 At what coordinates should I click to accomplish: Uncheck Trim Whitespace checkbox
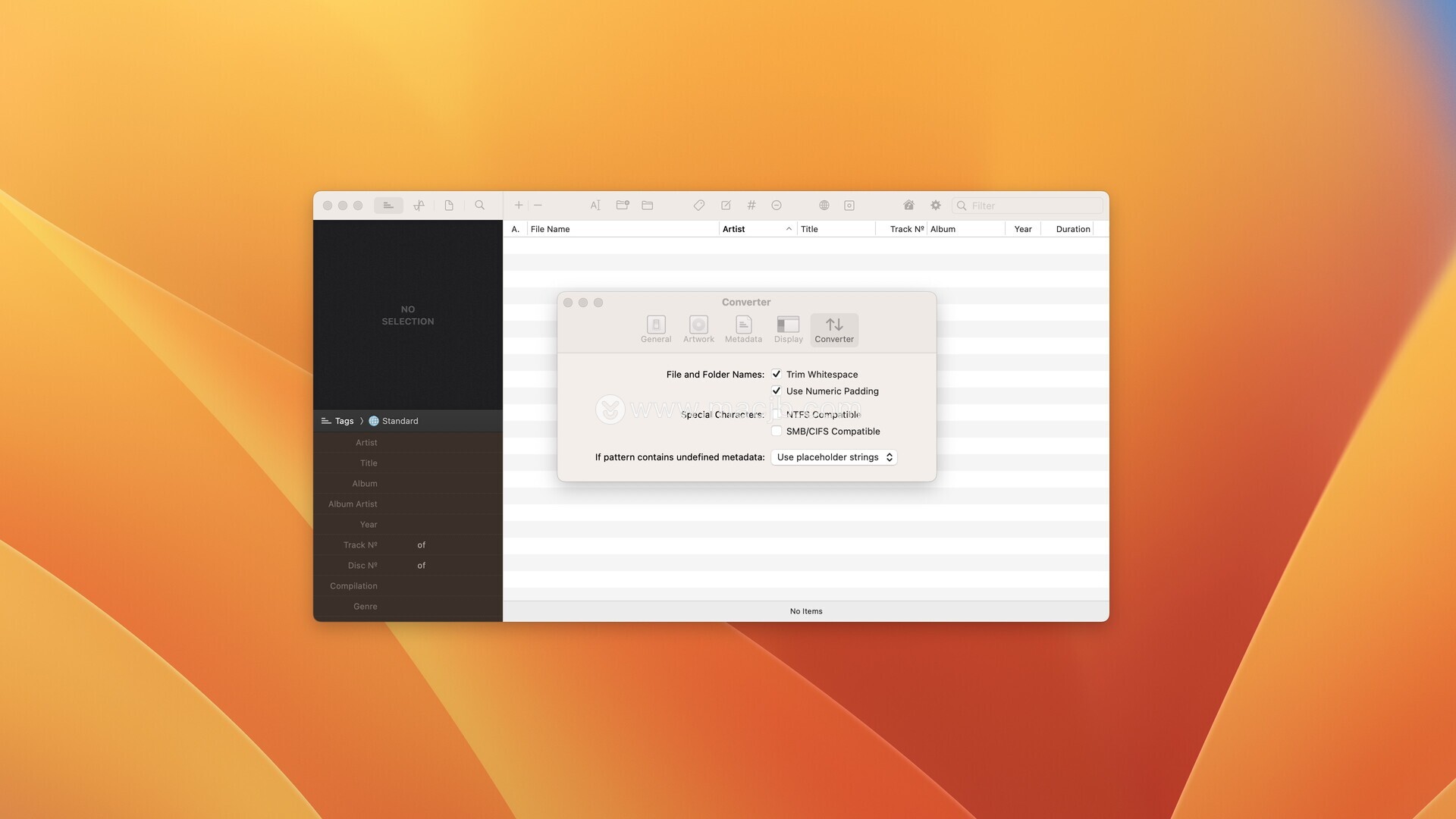[x=777, y=374]
